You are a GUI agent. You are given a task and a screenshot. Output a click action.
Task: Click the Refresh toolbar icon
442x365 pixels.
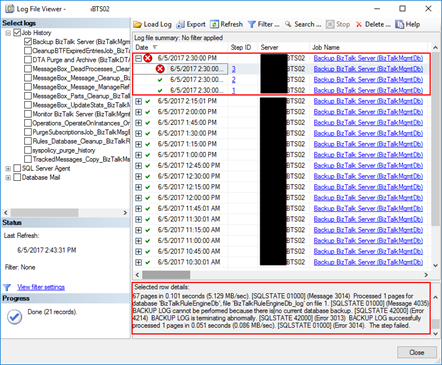[x=215, y=24]
